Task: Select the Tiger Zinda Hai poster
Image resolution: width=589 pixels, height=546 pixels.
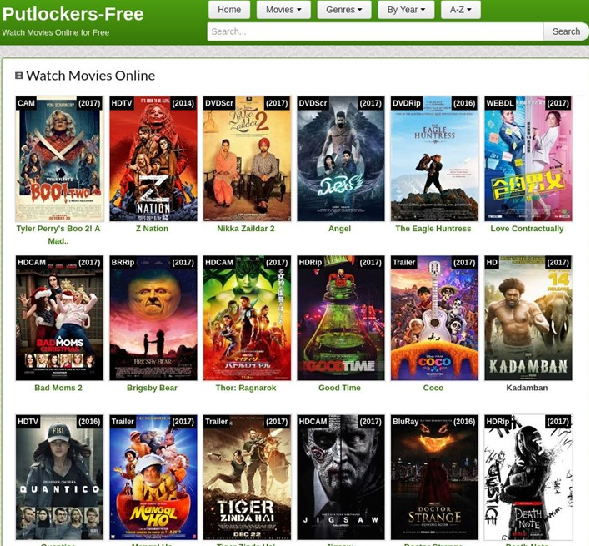Action: coord(247,477)
